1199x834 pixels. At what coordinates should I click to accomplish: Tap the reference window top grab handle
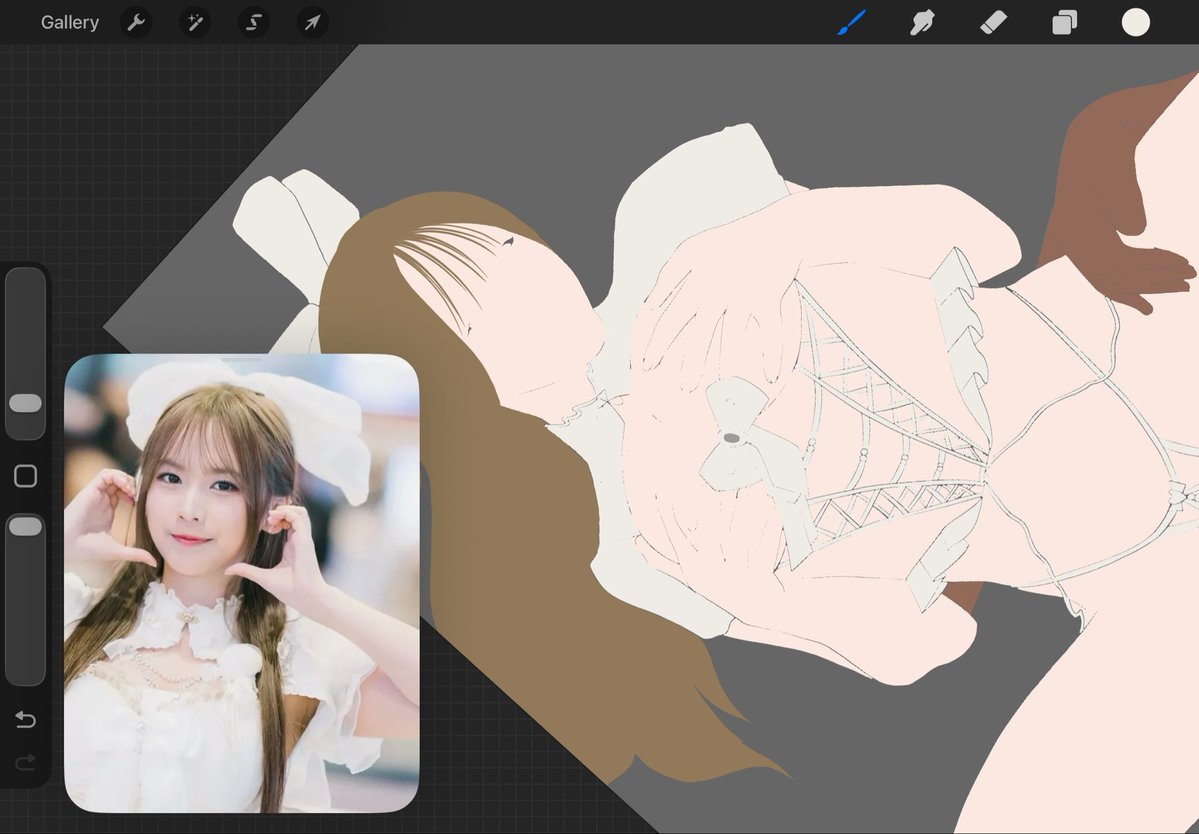(242, 359)
